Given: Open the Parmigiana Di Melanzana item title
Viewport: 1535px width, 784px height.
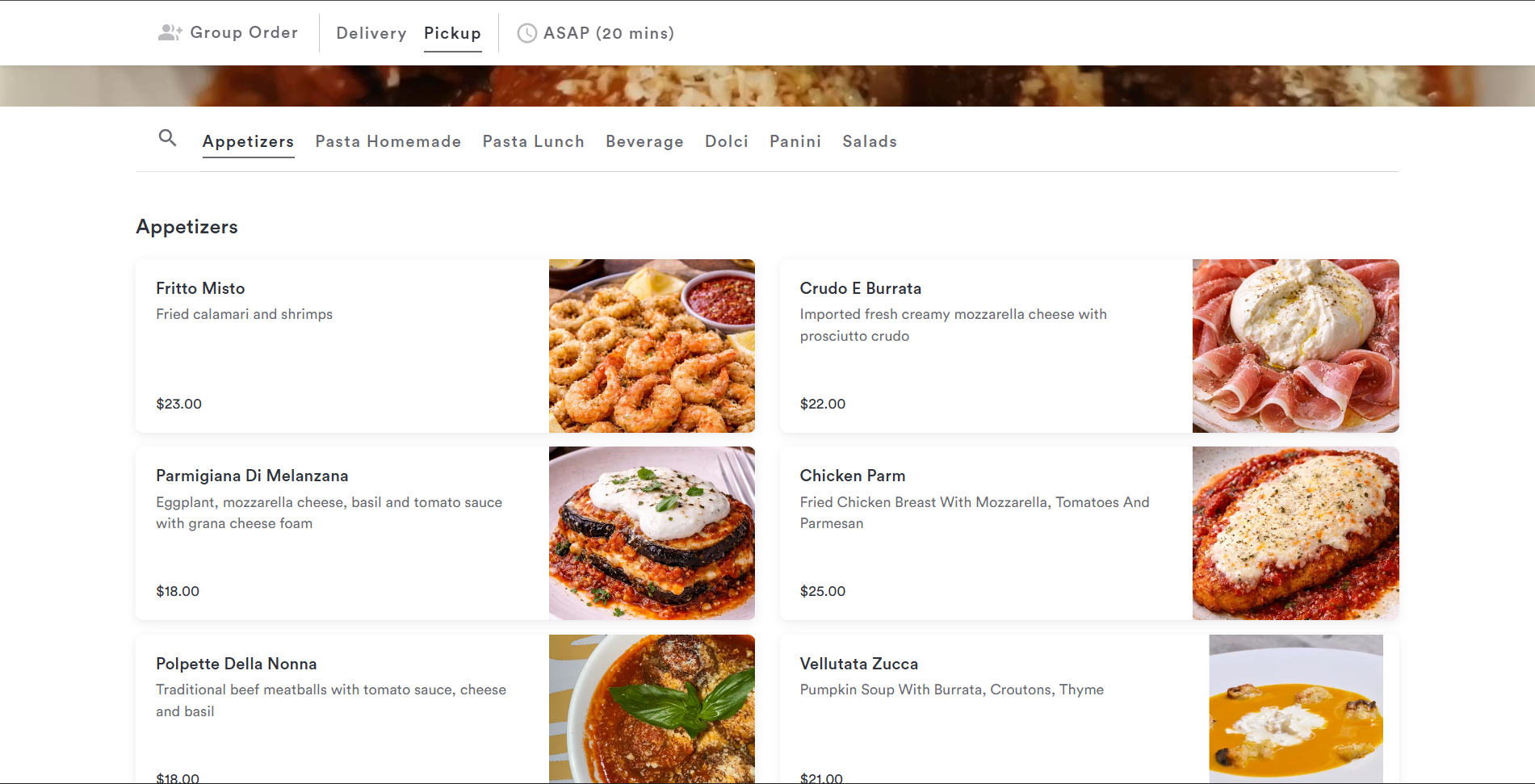Looking at the screenshot, I should coord(252,476).
